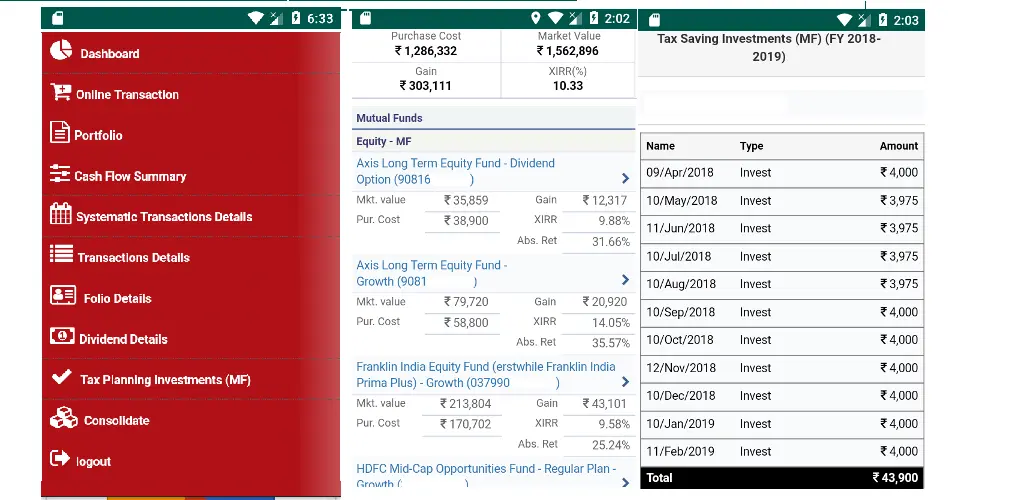Click the Systematic Transactions calendar icon
The image size is (1024, 500).
[61, 213]
